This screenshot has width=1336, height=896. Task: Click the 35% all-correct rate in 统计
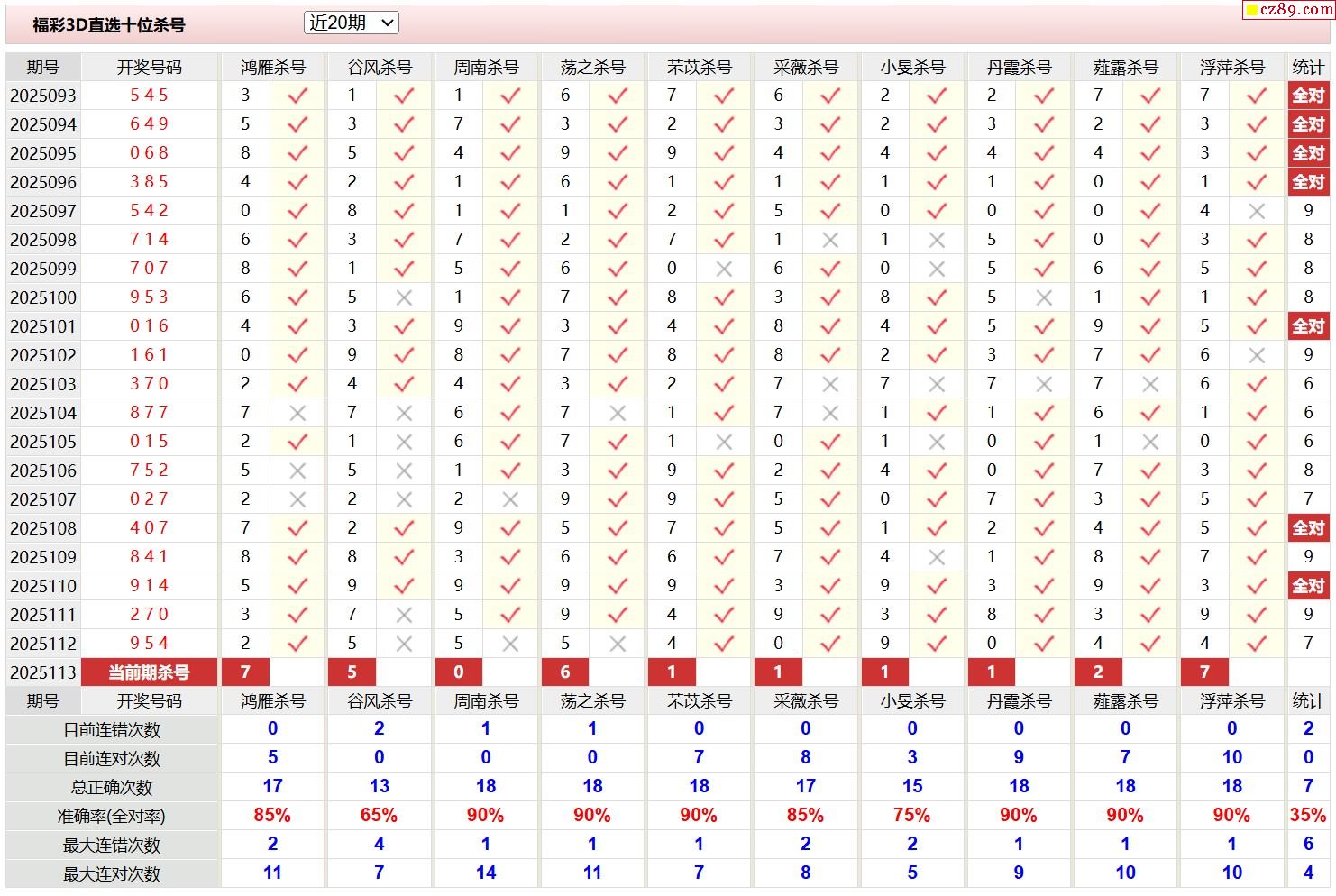(x=1308, y=816)
